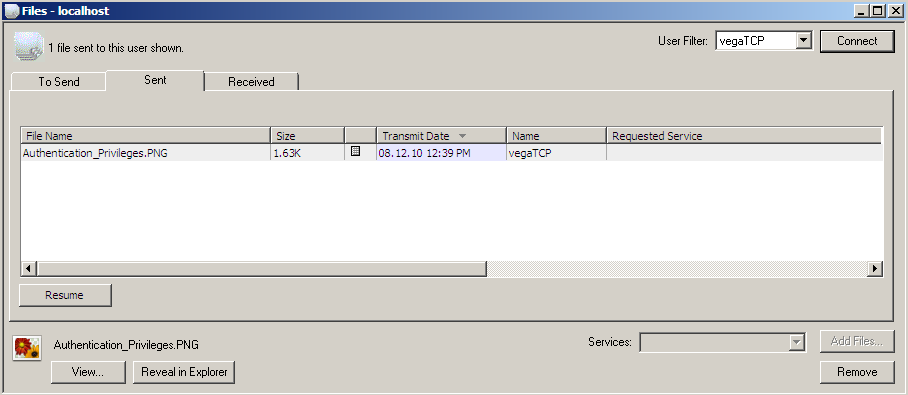
Task: Click the Remove button
Action: point(857,372)
